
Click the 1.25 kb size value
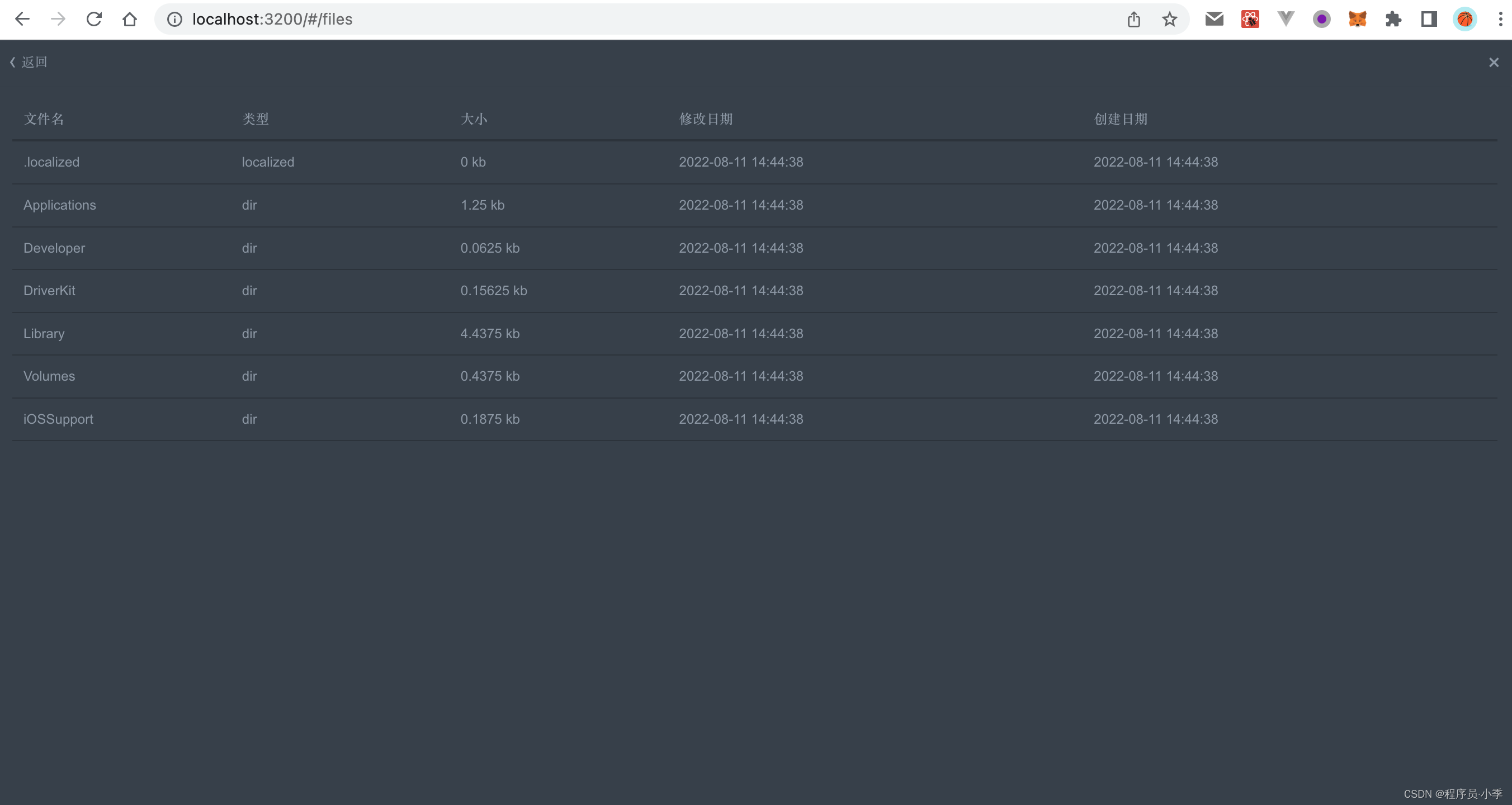click(x=483, y=205)
